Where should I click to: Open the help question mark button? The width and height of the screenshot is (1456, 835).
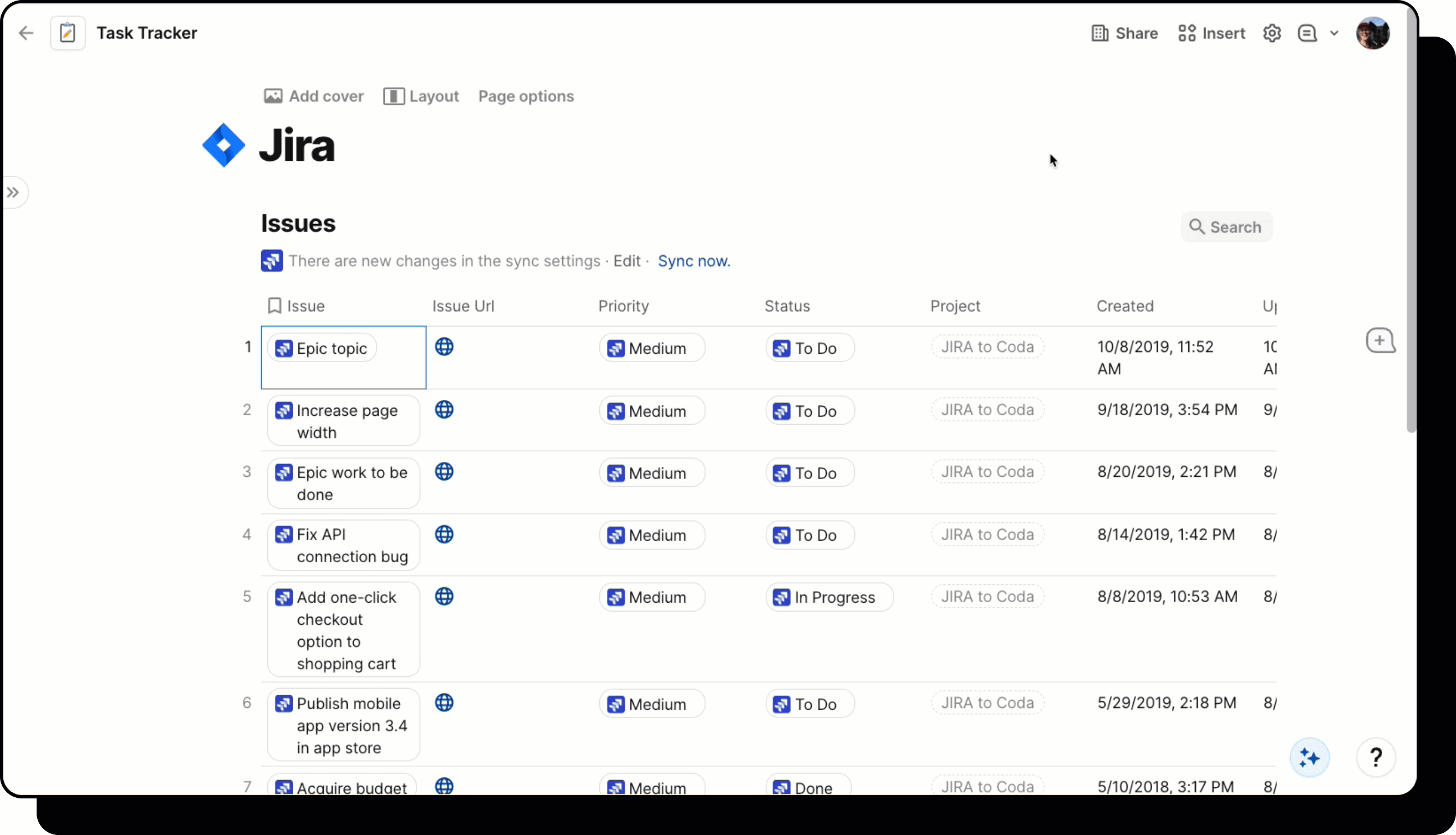click(x=1377, y=757)
